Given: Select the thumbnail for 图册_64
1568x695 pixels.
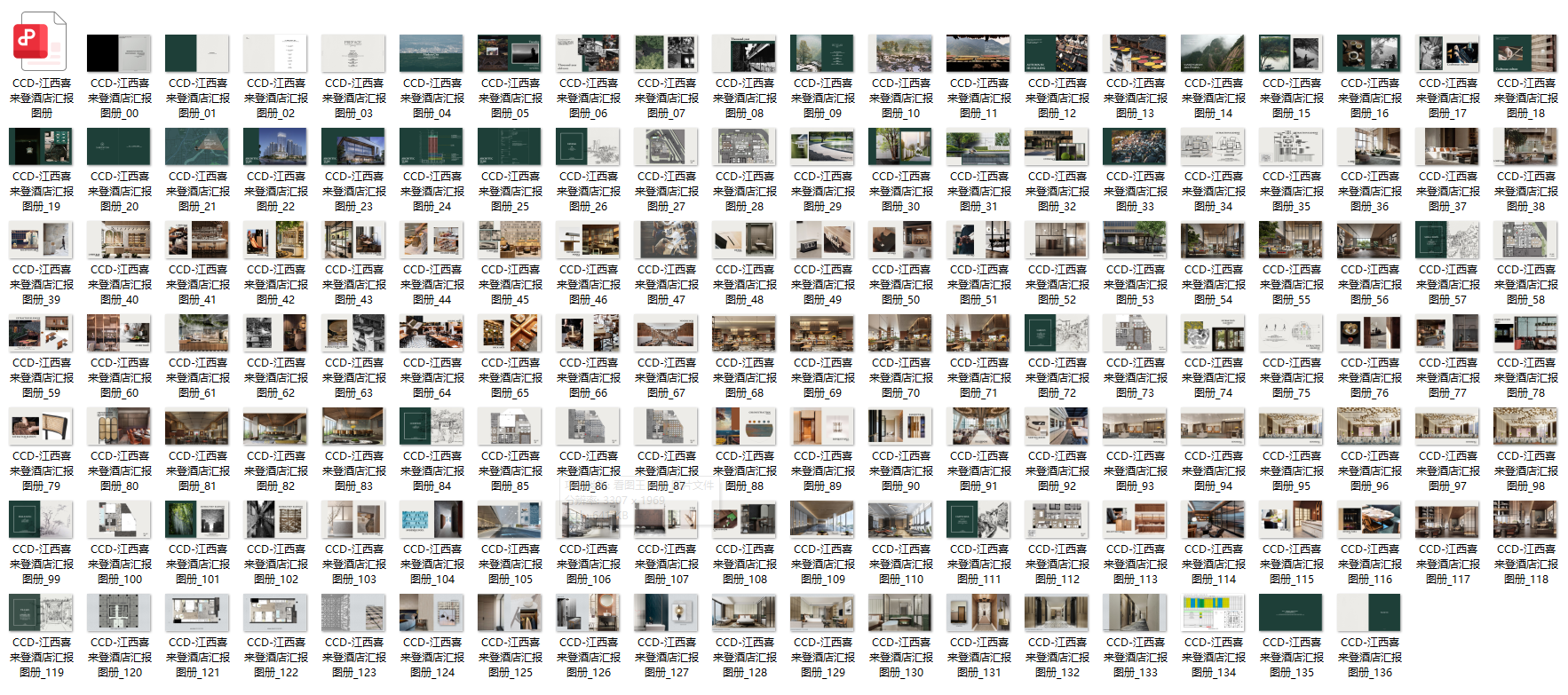Looking at the screenshot, I should tap(432, 333).
